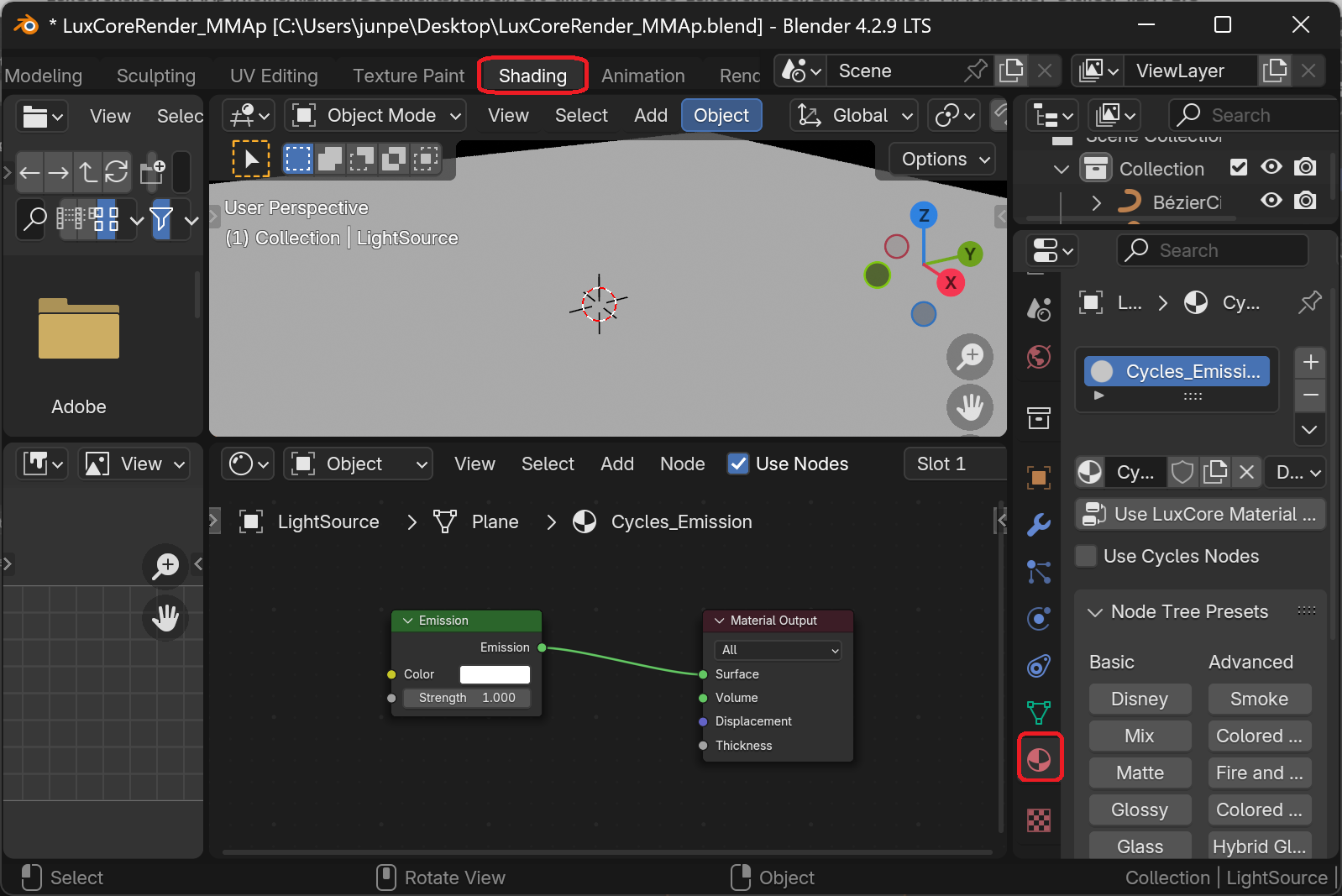This screenshot has width=1342, height=896.
Task: Click the white Emission Color swatch
Action: (495, 674)
